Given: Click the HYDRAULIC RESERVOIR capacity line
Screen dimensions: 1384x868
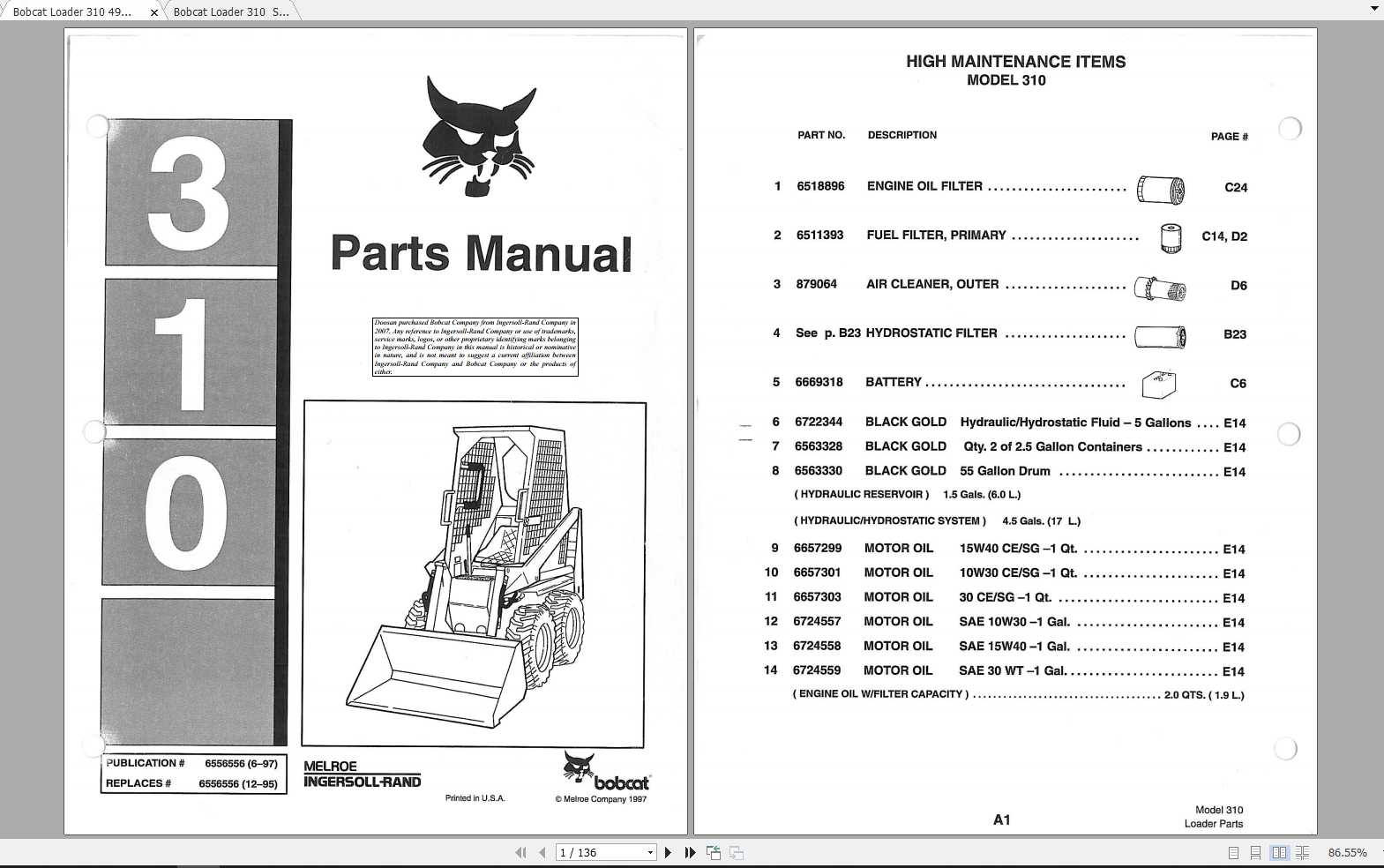Looking at the screenshot, I should click(907, 495).
